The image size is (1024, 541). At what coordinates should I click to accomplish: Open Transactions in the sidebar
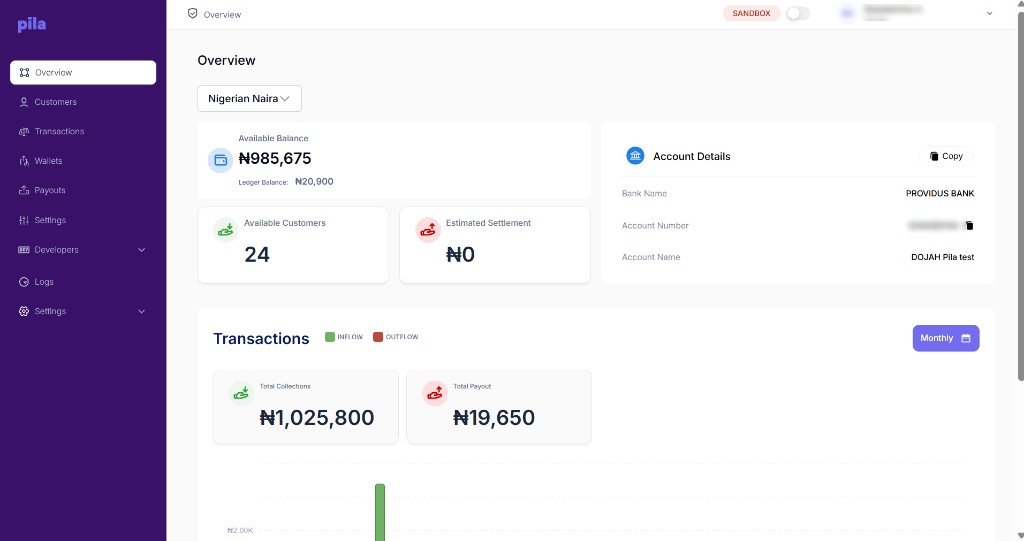[x=59, y=131]
